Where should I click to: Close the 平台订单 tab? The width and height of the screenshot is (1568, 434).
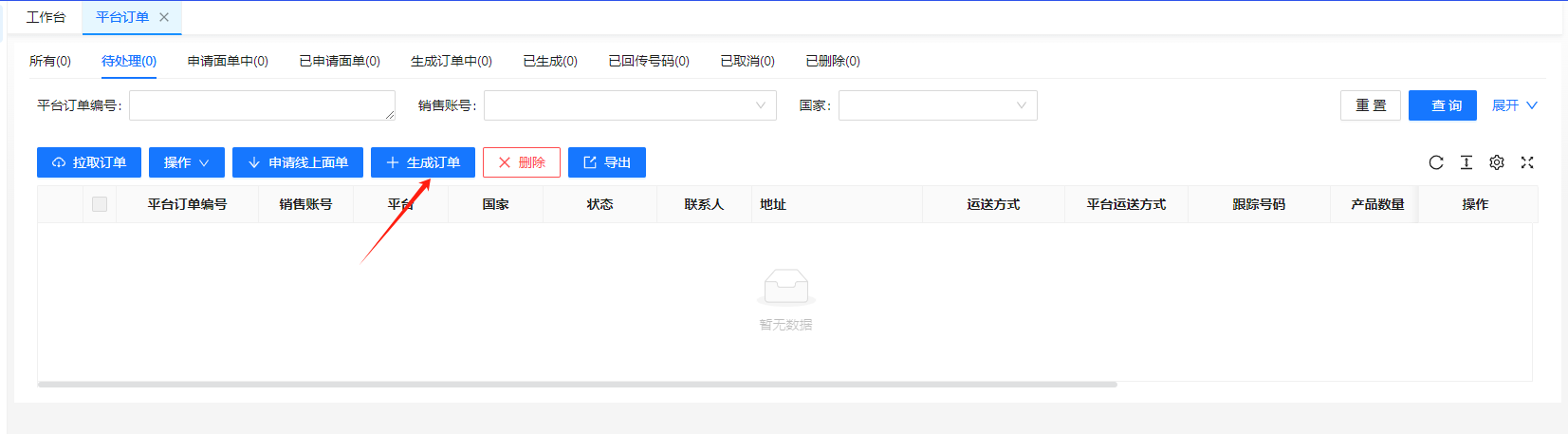[x=164, y=17]
